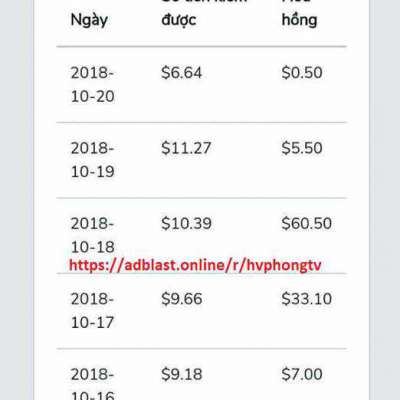Click the $10.39 earnings amount
The image size is (400, 400).
click(x=186, y=223)
